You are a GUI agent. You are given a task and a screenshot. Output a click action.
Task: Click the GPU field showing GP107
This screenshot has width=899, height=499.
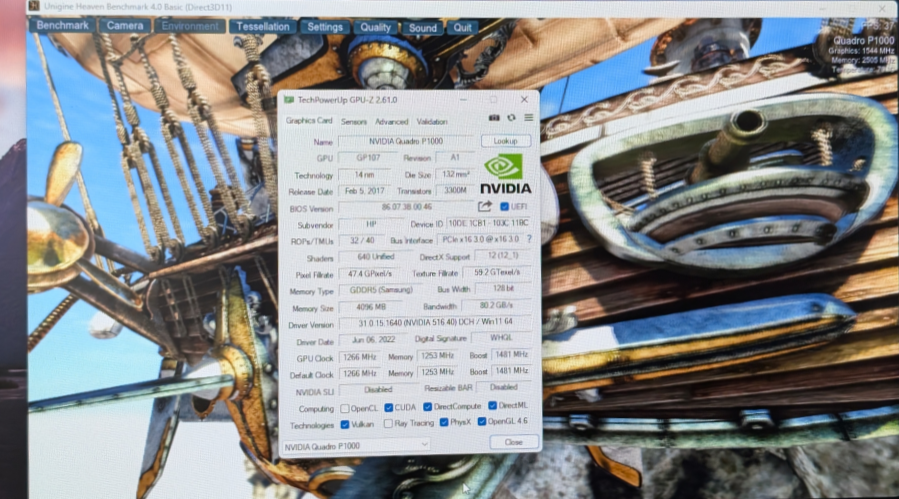tap(368, 157)
